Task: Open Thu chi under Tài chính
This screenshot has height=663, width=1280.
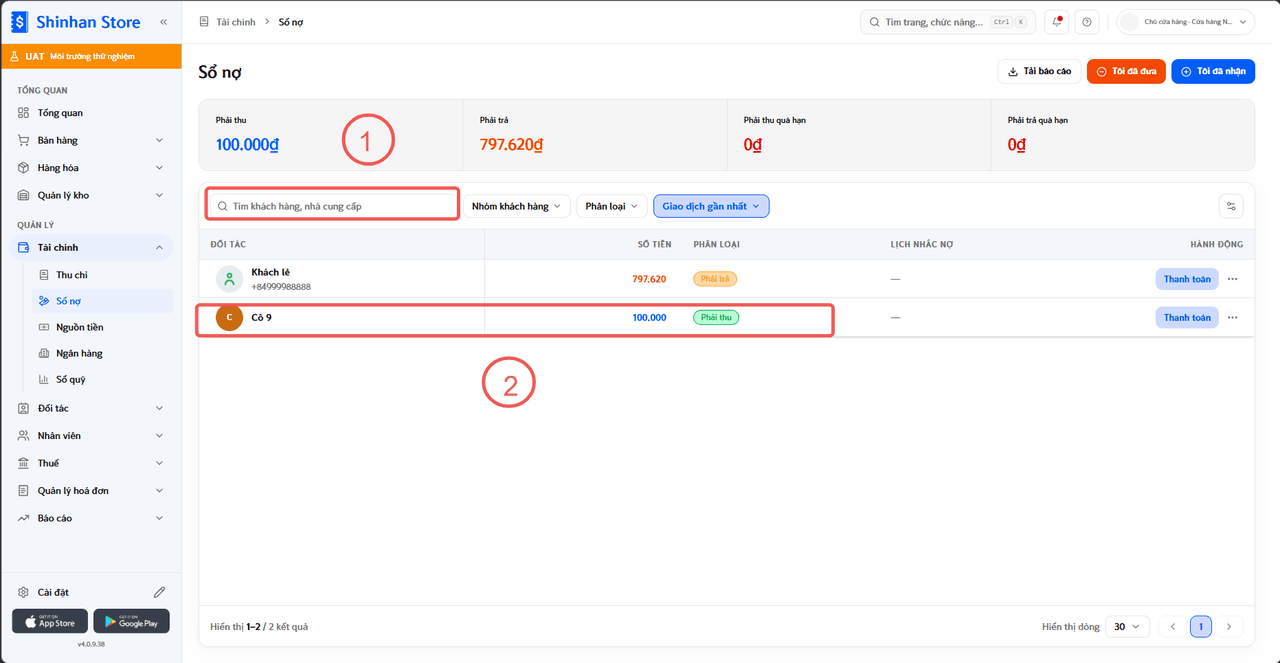Action: [101, 275]
